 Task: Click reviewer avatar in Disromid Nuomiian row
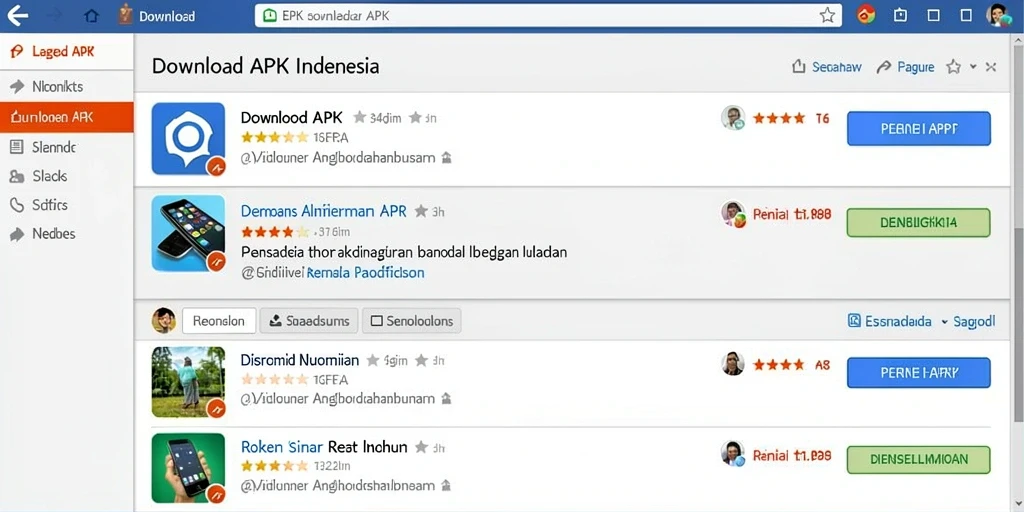point(733,364)
